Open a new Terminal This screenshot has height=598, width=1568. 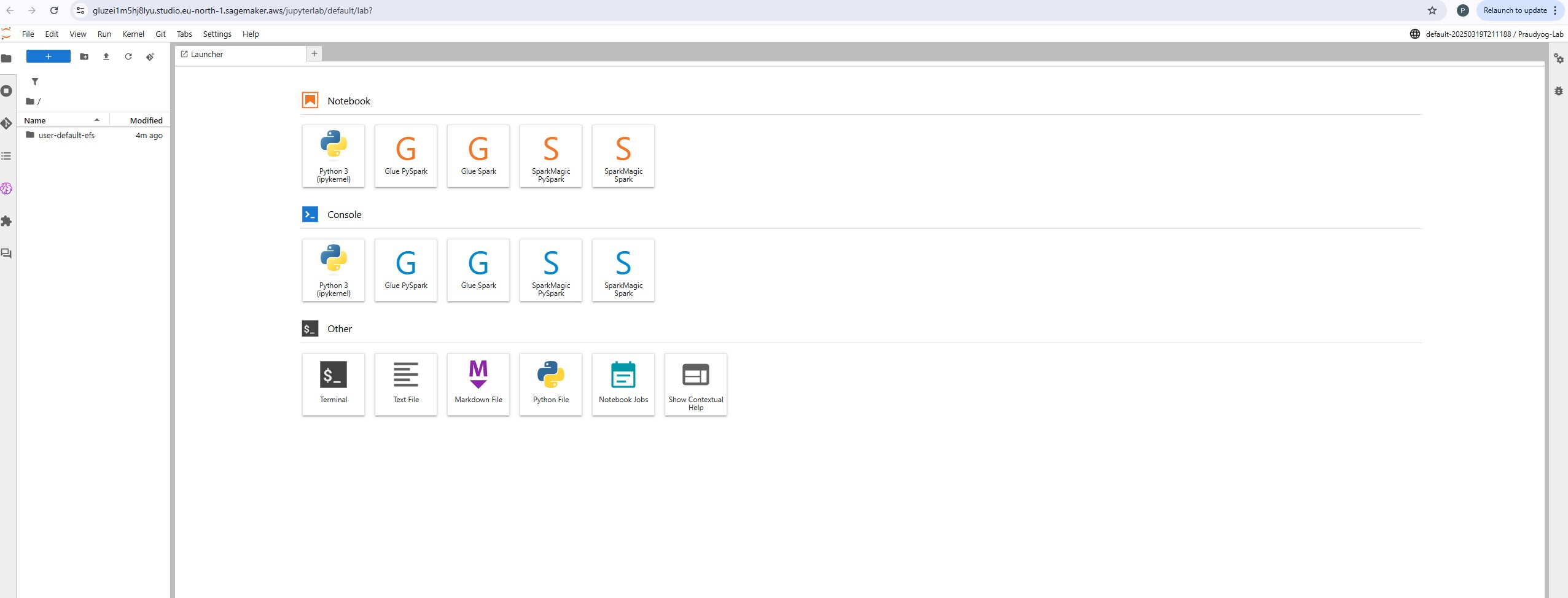point(333,384)
